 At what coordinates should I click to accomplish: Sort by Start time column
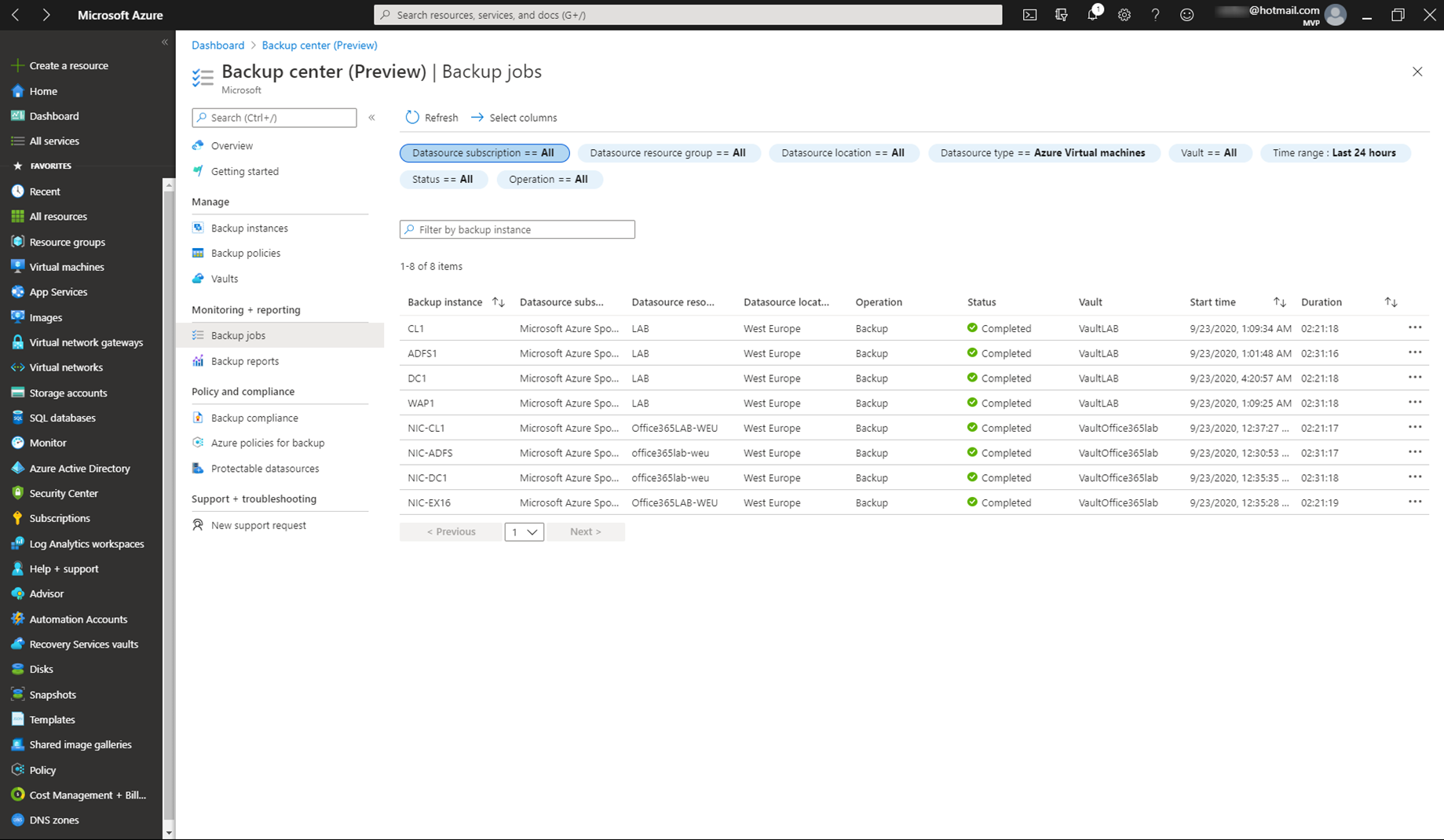click(x=1280, y=302)
